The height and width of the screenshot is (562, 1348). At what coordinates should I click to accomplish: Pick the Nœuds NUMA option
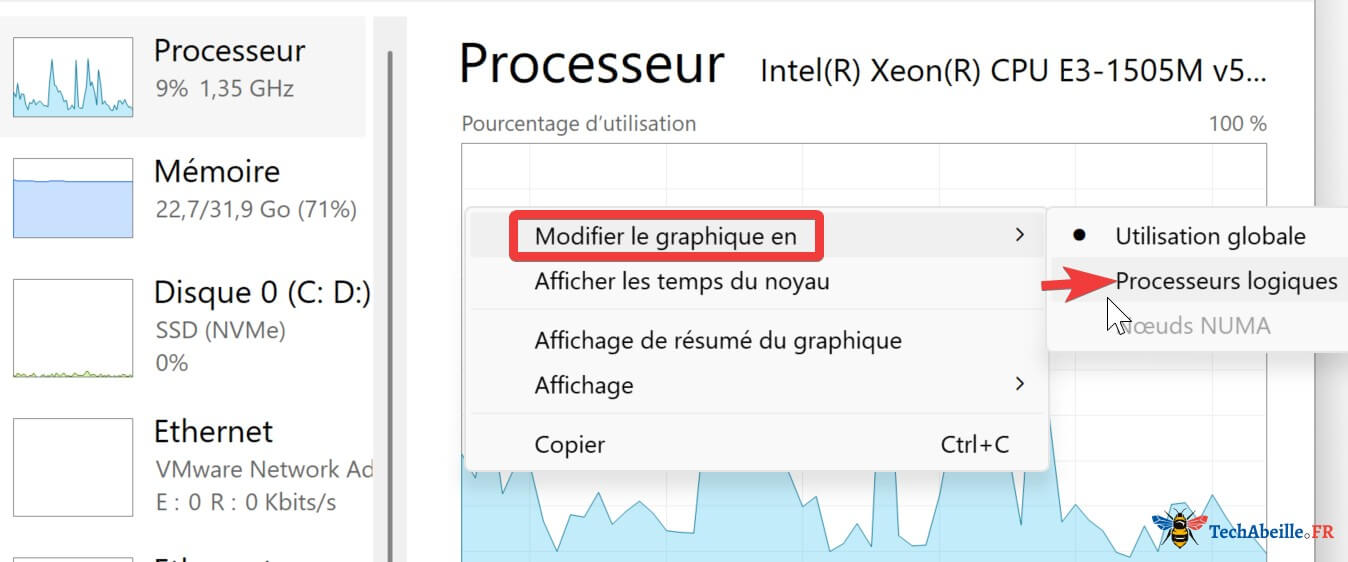point(1196,326)
